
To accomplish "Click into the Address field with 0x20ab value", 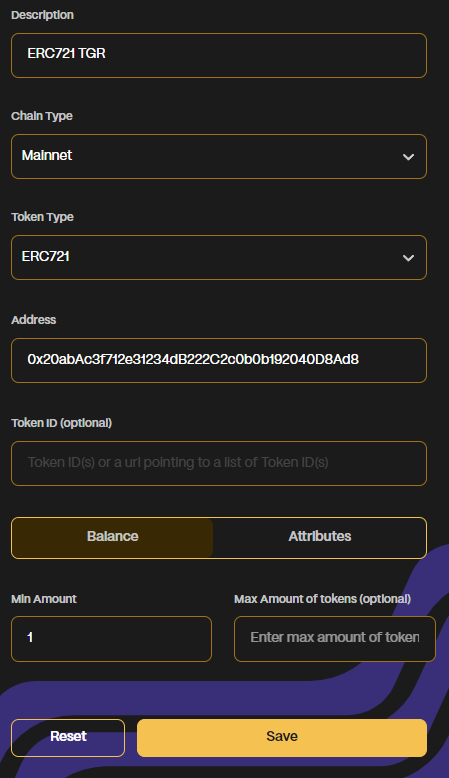I will point(219,361).
